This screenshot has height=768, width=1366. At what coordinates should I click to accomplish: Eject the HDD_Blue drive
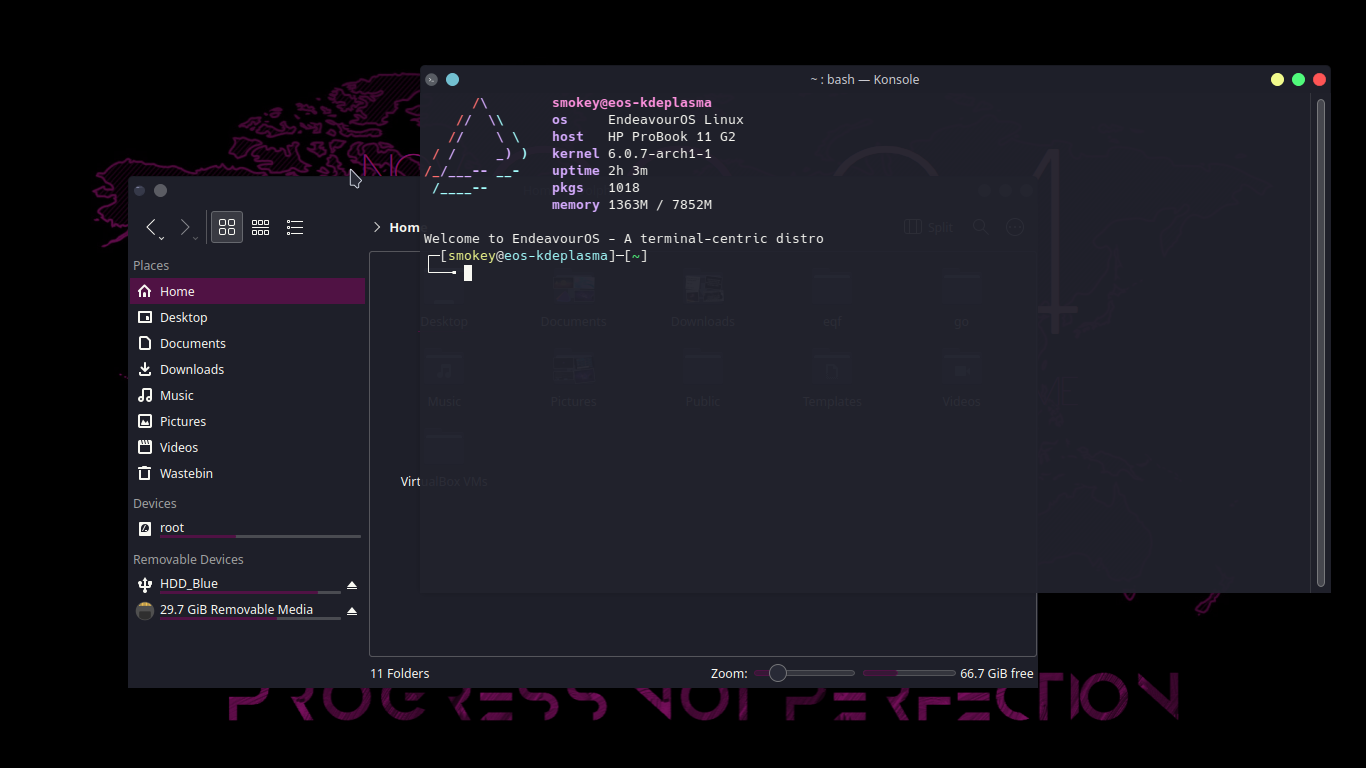351,585
